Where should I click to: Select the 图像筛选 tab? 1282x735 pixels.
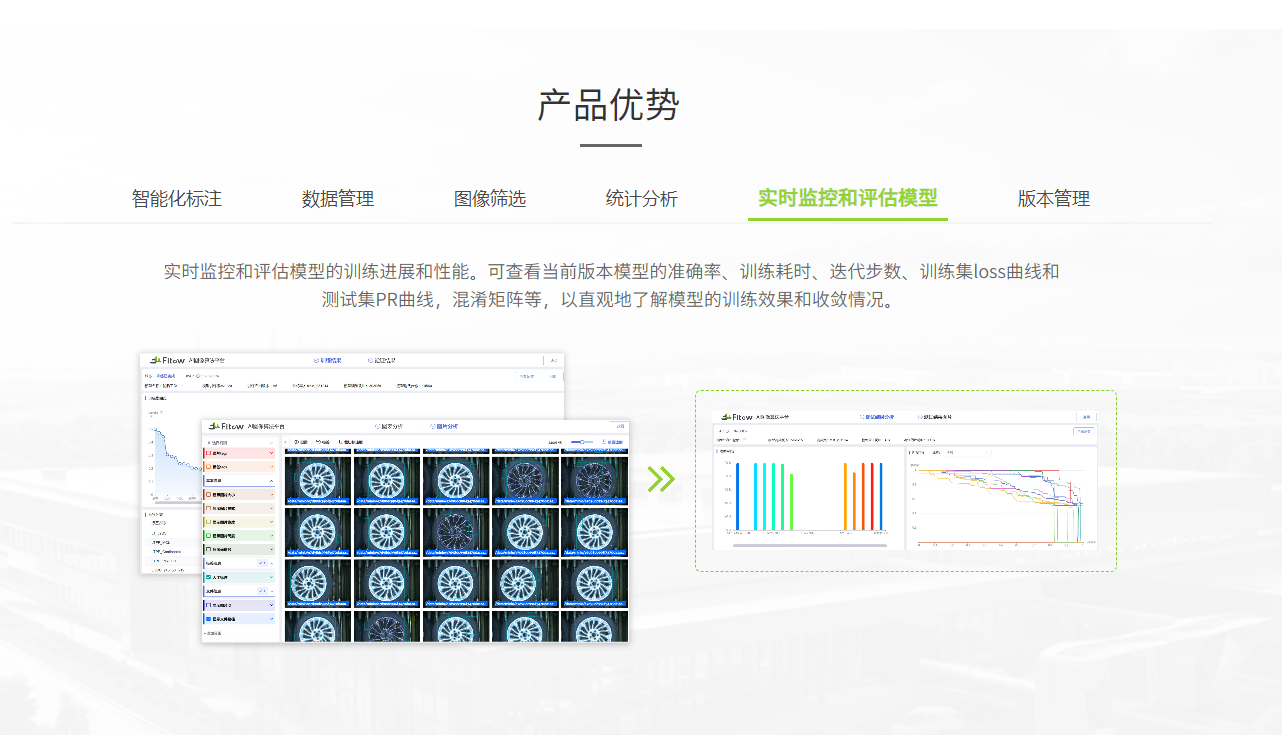pyautogui.click(x=490, y=198)
